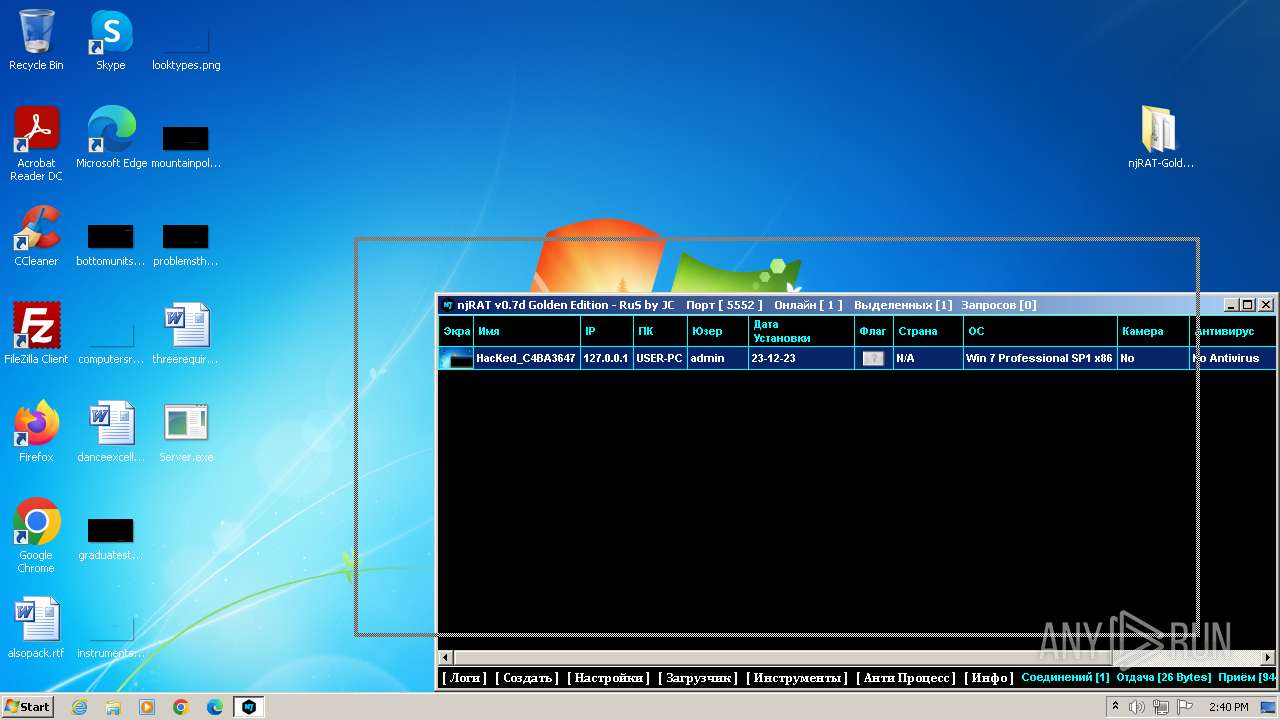Launch Skype from the desktop
Screen dimensions: 1280x720
point(110,40)
